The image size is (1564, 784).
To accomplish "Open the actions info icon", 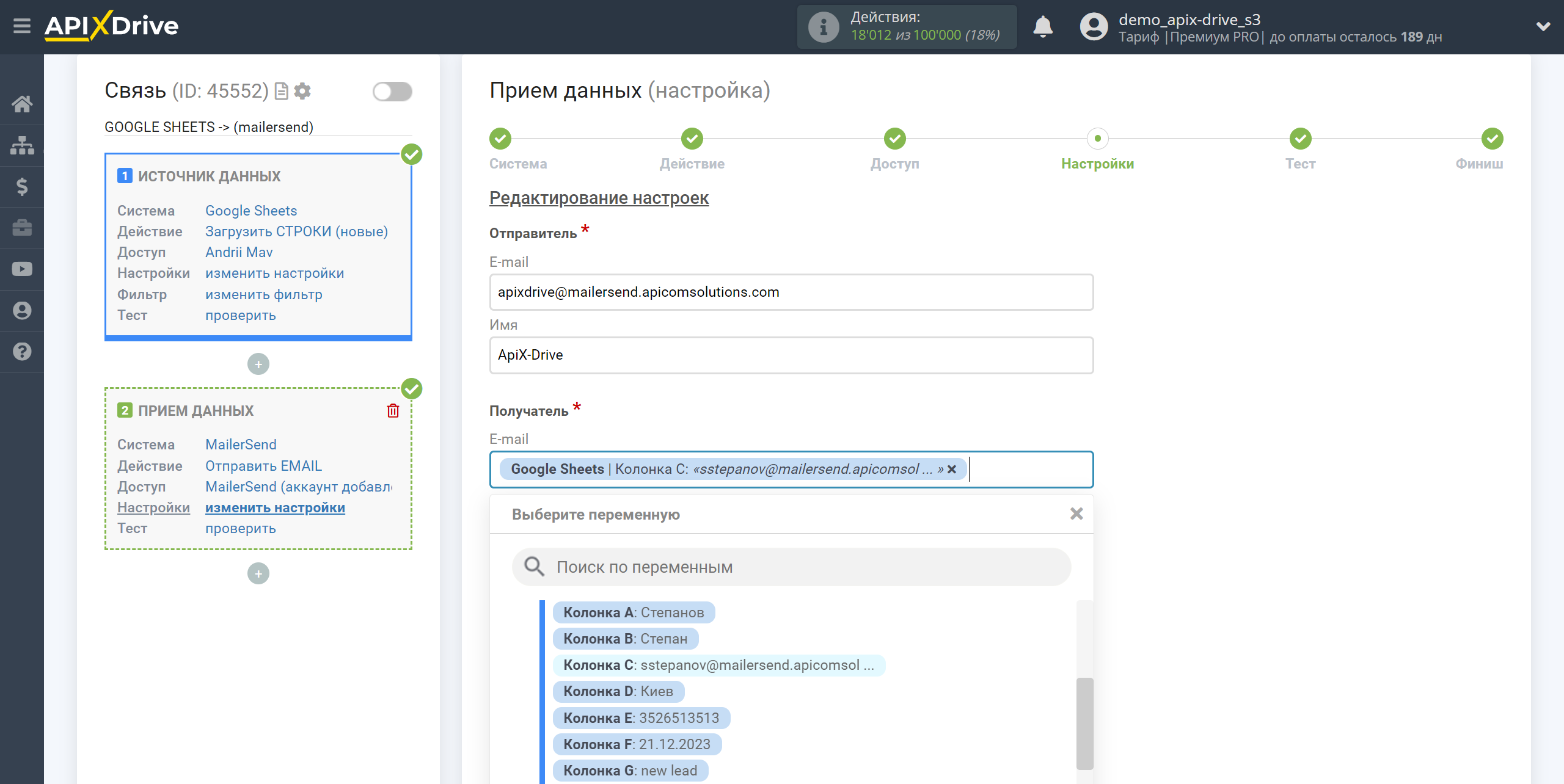I will click(824, 27).
